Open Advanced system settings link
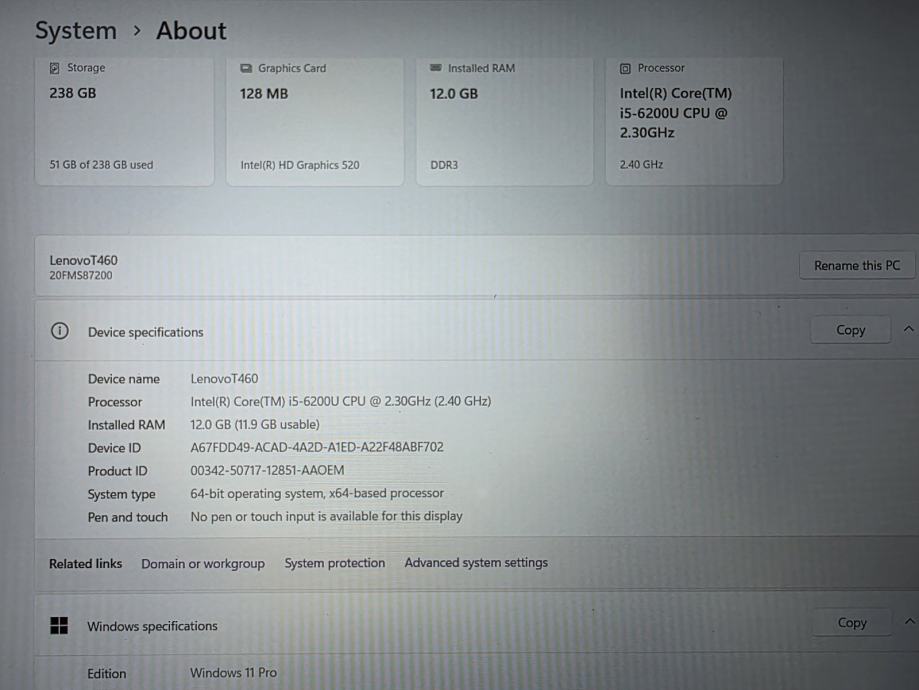The width and height of the screenshot is (919, 690). [476, 562]
